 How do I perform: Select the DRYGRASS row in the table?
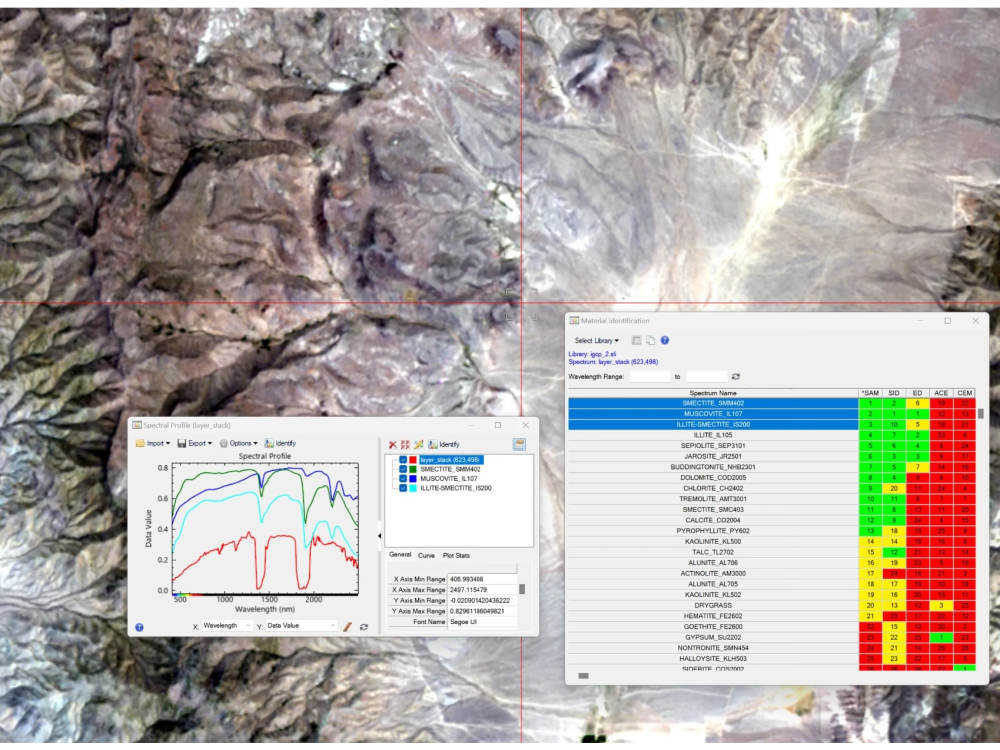point(713,606)
